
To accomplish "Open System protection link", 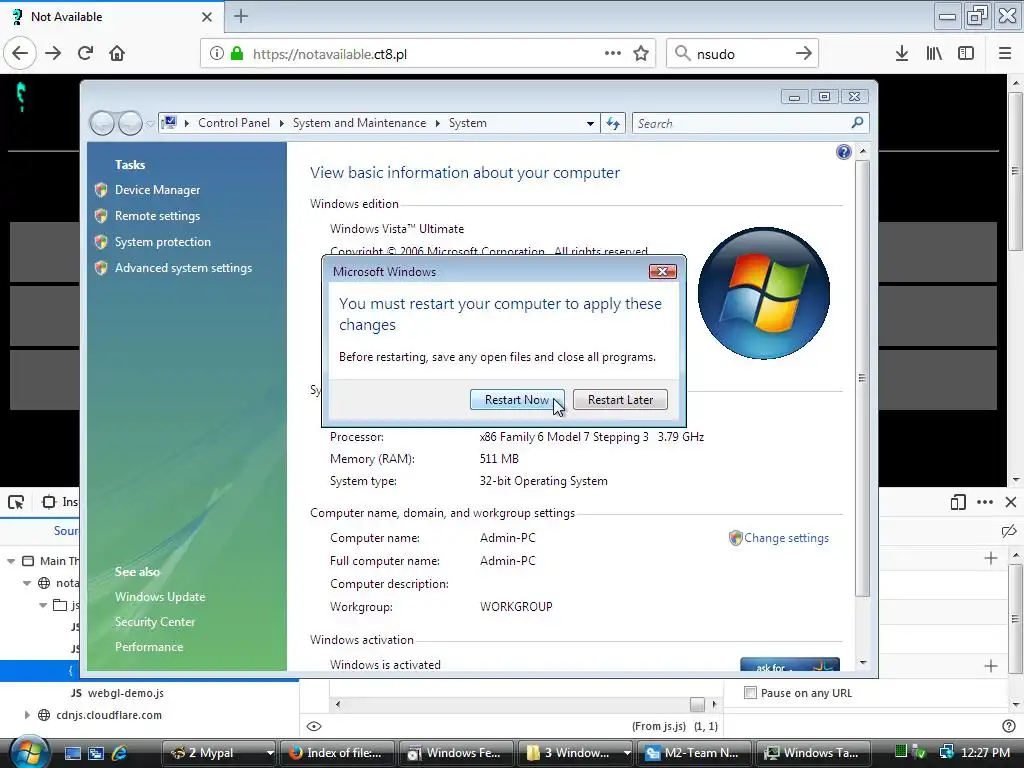I will pos(163,242).
